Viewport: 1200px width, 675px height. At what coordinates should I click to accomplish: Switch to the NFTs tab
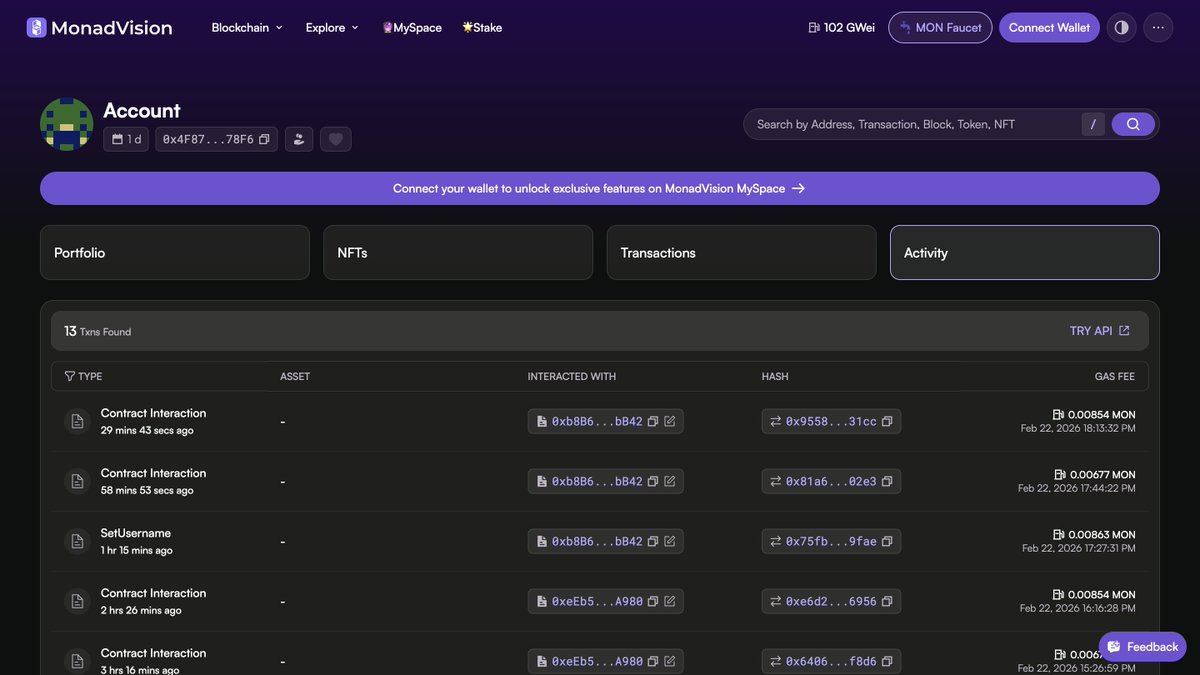click(x=458, y=252)
